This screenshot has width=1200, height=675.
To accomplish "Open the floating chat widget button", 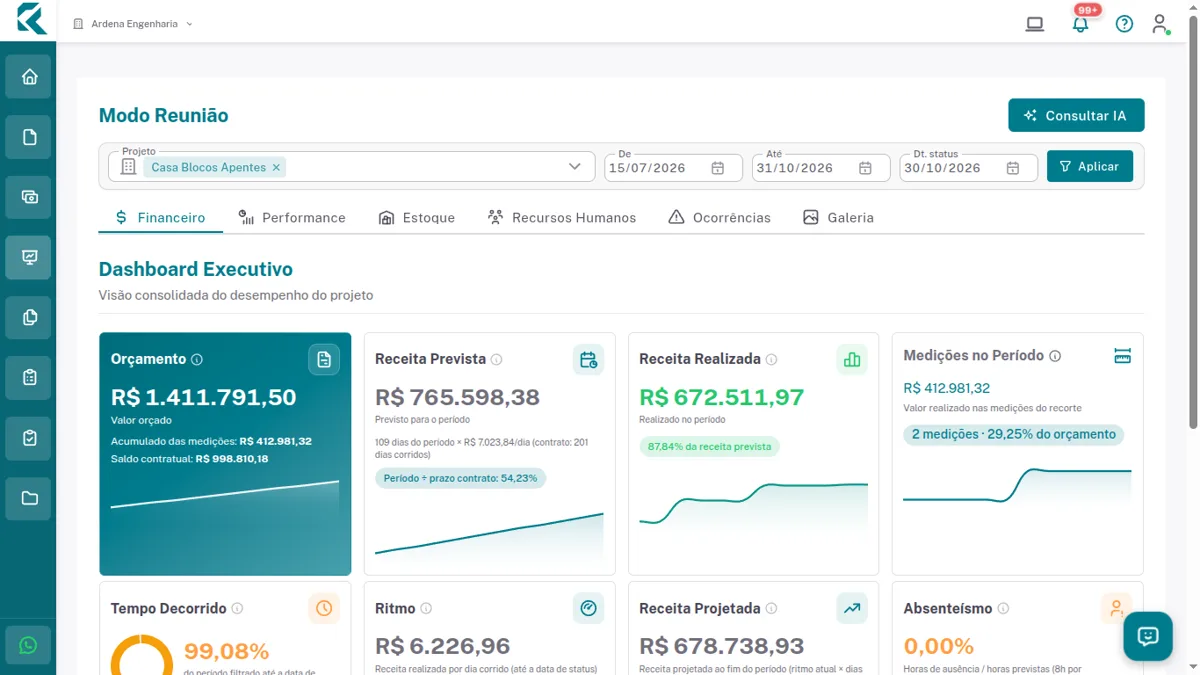I will (x=1147, y=636).
